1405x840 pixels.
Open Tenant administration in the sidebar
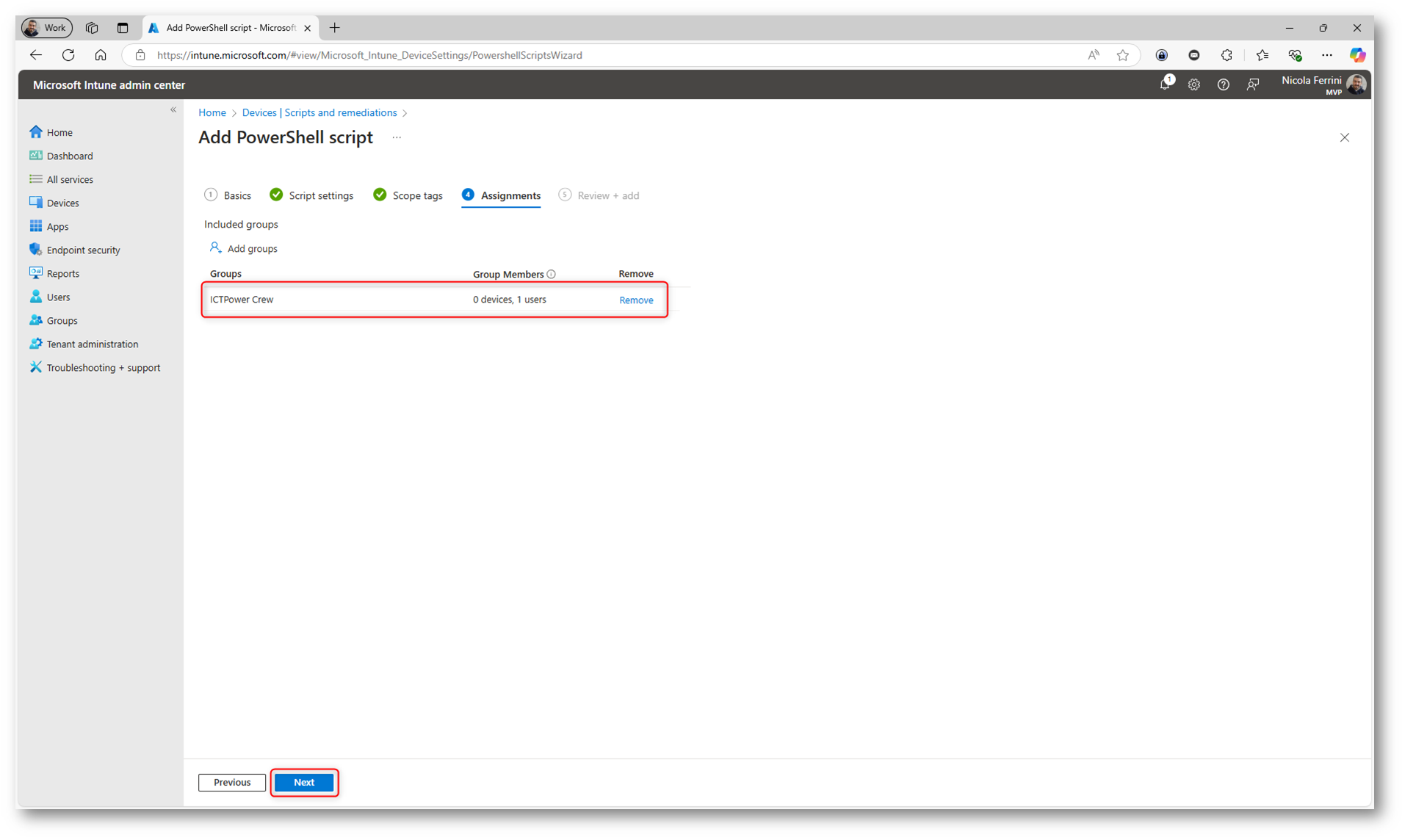point(92,344)
